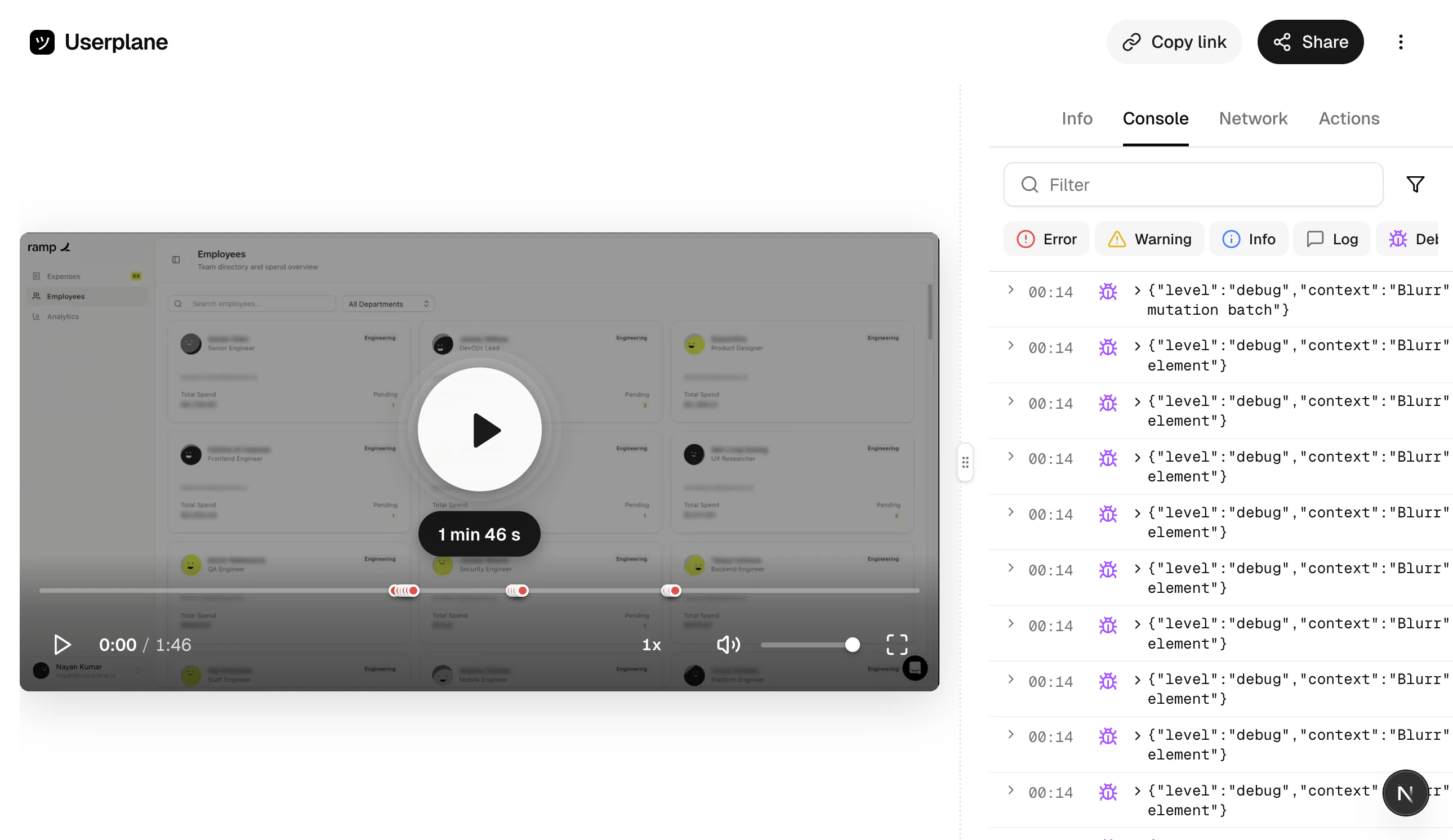This screenshot has height=840, width=1453.
Task: Enter fullscreen mode in the video player
Action: point(897,645)
